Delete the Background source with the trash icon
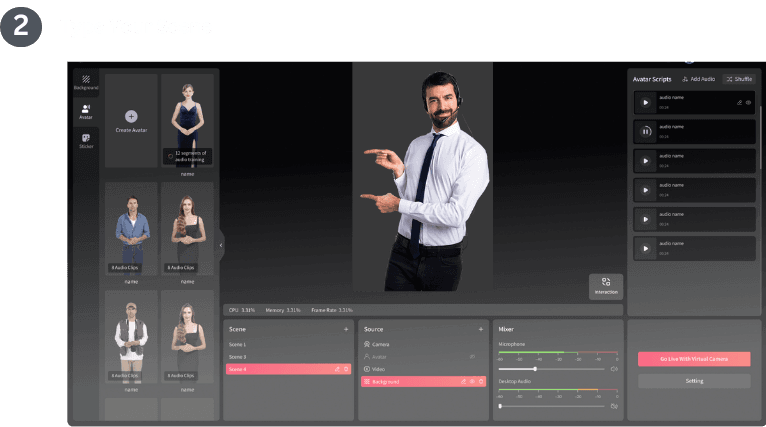Screen dimensions: 766x427 [x=481, y=382]
